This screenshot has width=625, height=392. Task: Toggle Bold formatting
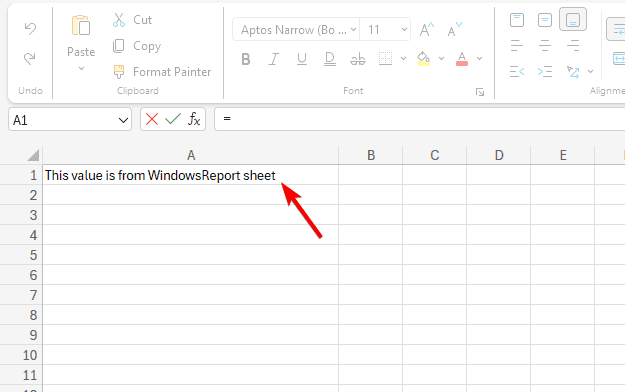pos(246,59)
